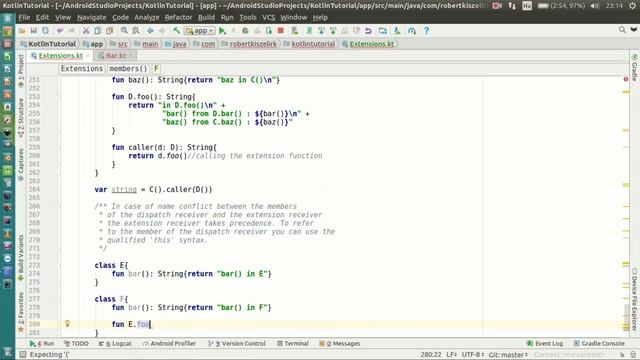Image resolution: width=640 pixels, height=360 pixels.
Task: Open the Logcat tool window
Action: coord(116,344)
